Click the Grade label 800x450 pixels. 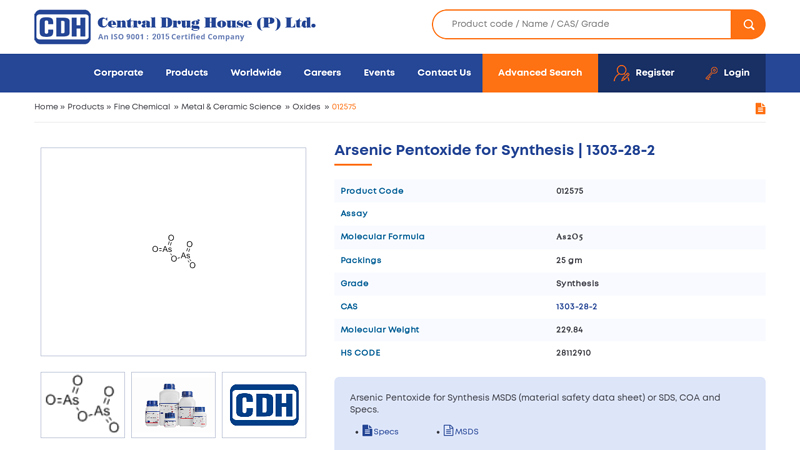point(354,284)
